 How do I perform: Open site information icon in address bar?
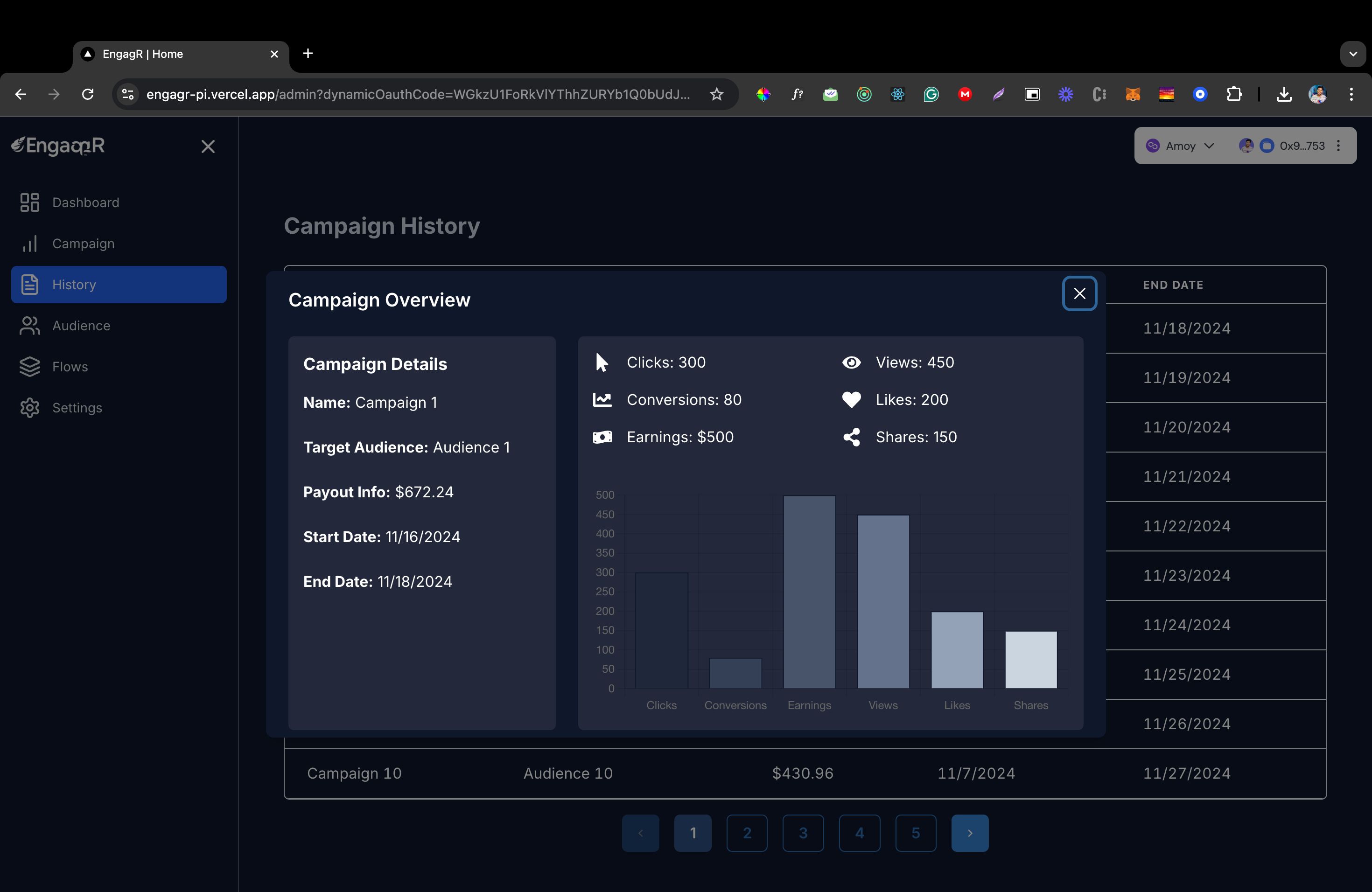click(x=128, y=94)
